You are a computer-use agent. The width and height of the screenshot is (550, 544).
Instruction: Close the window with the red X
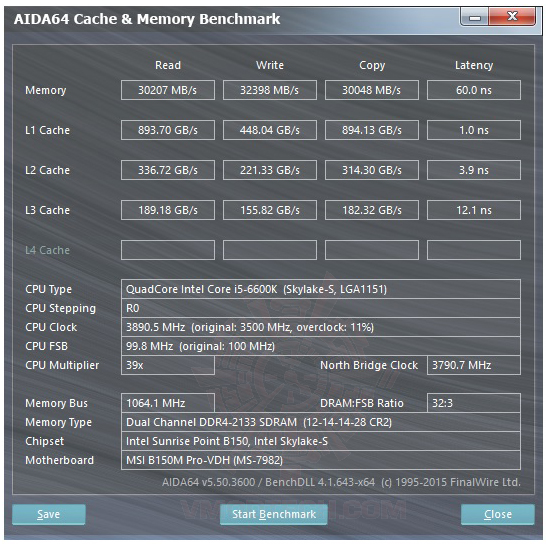512,16
